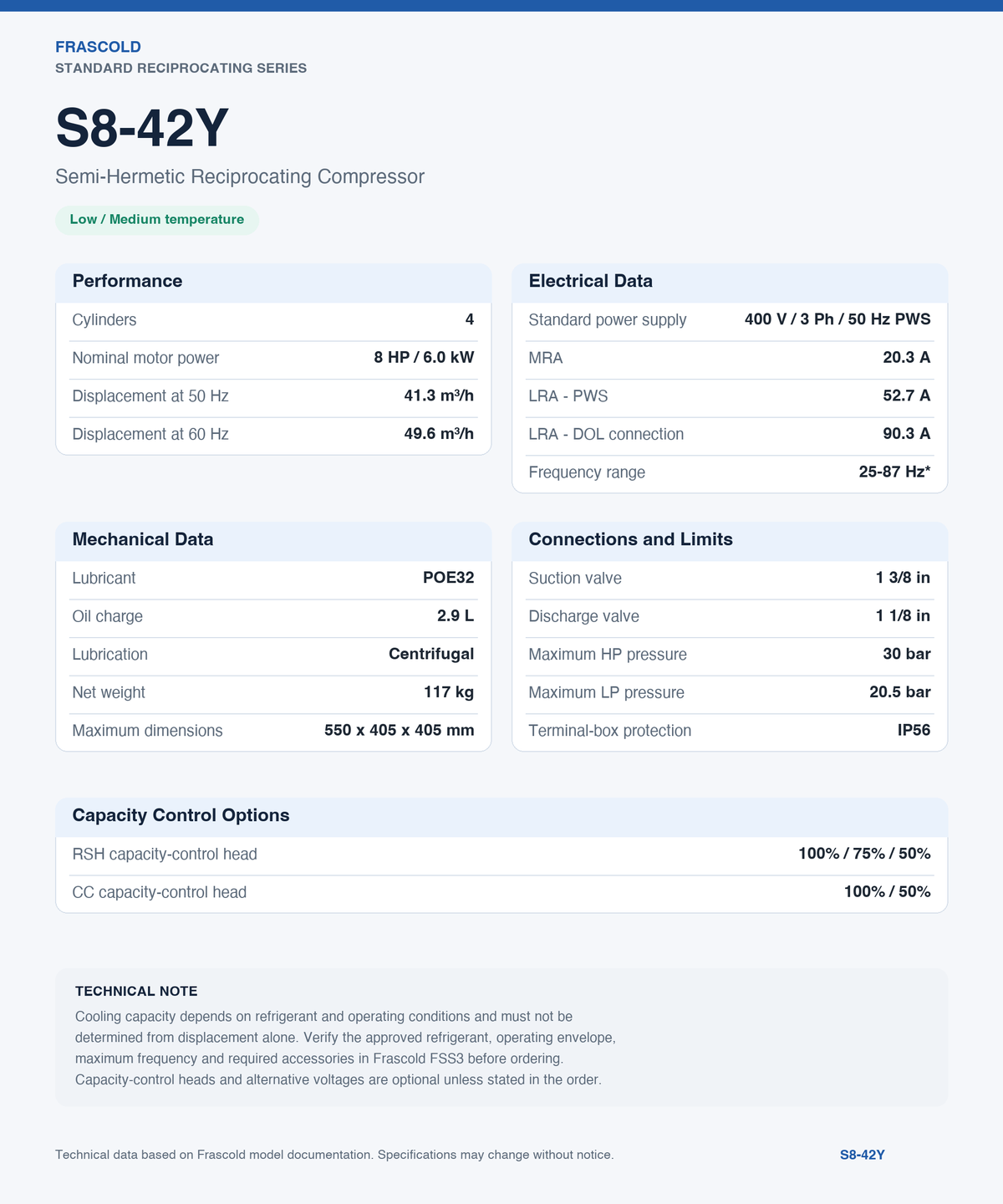Image resolution: width=1003 pixels, height=1204 pixels.
Task: Click 'Displacement at 50 Hz' label
Action: point(150,396)
